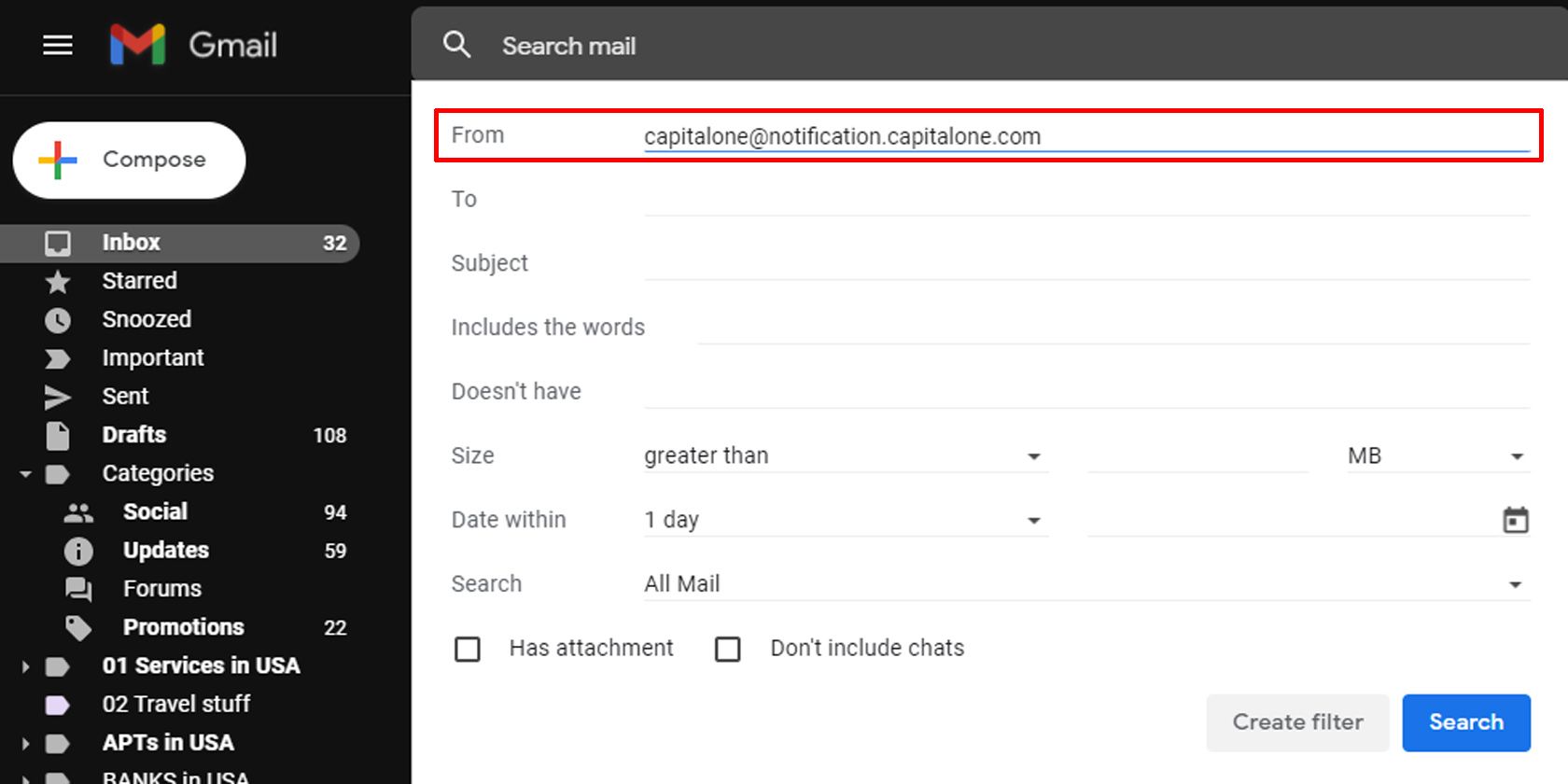Click the Includes the words field
1568x784 pixels.
click(1114, 328)
